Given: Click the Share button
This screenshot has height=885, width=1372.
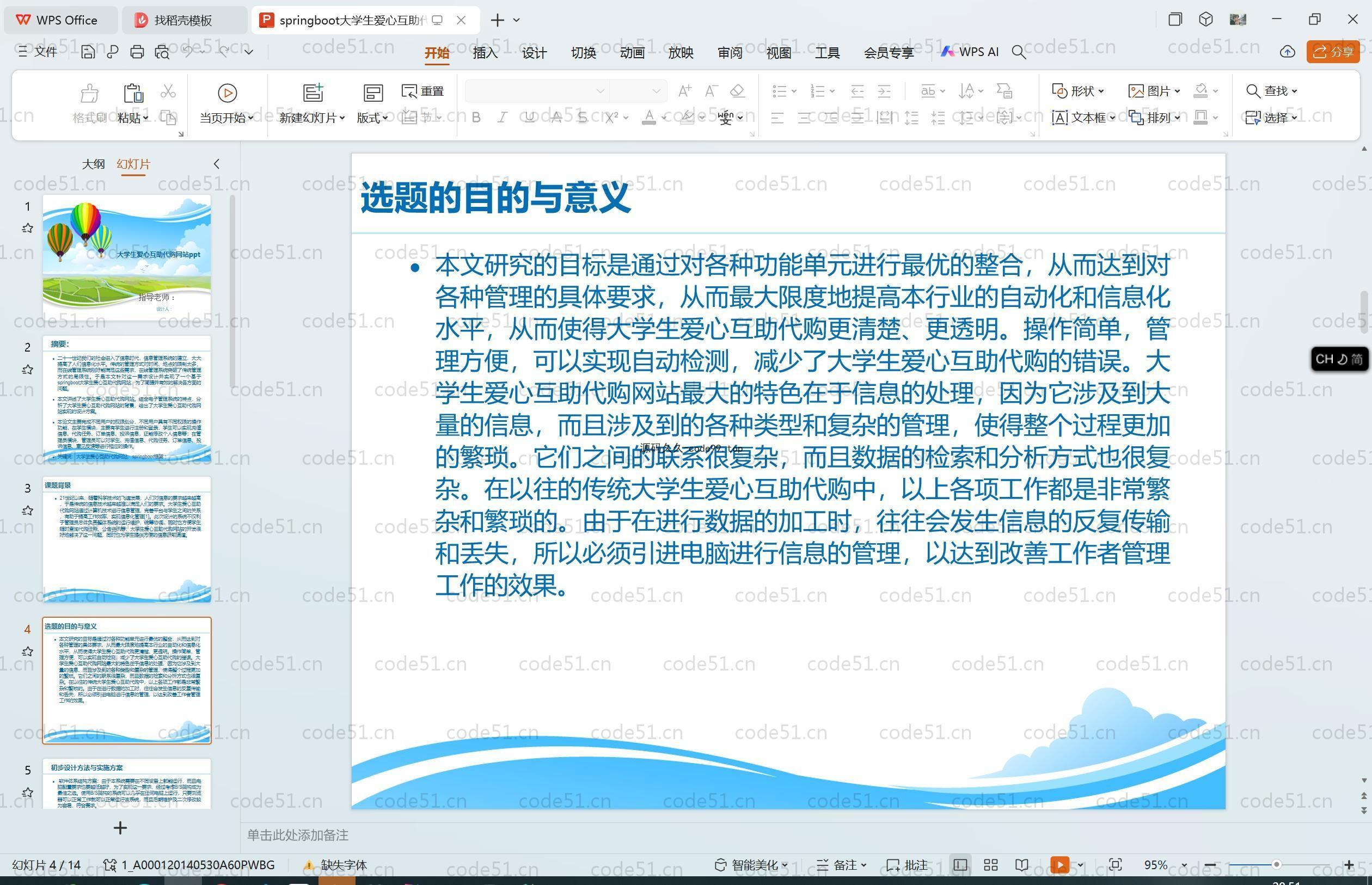Looking at the screenshot, I should coord(1333,52).
